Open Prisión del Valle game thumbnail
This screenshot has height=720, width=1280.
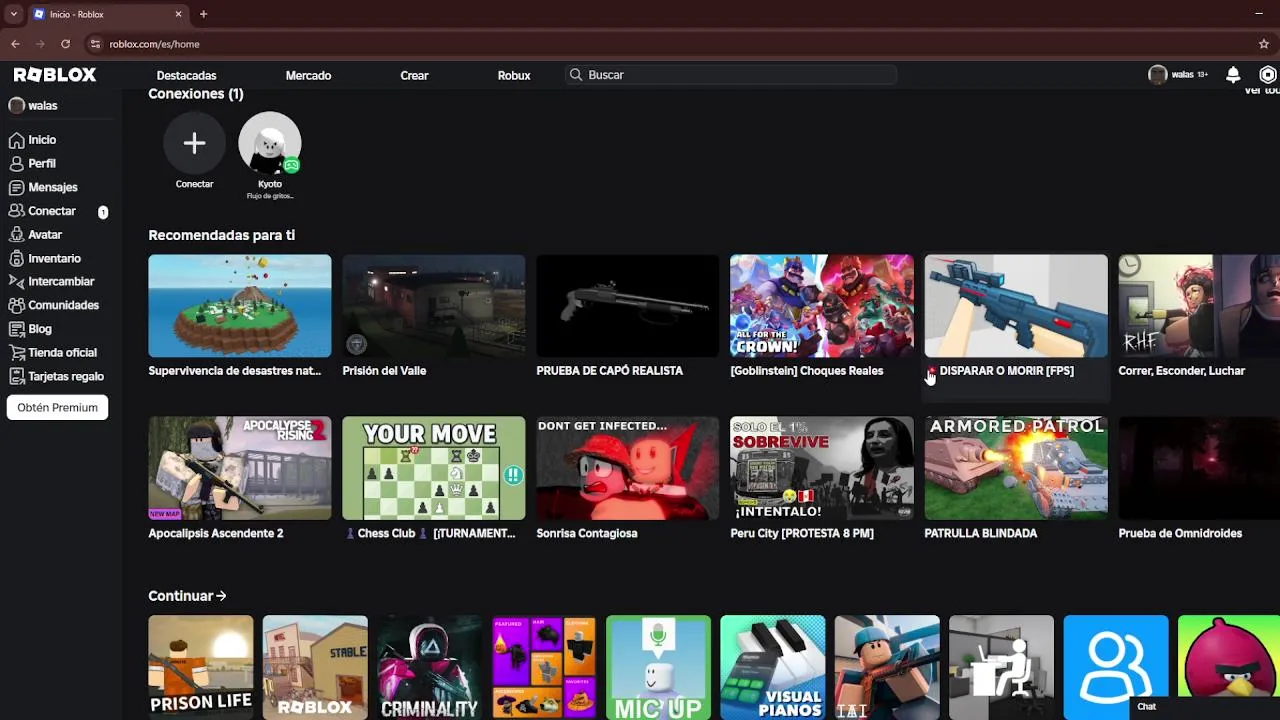[x=434, y=306]
